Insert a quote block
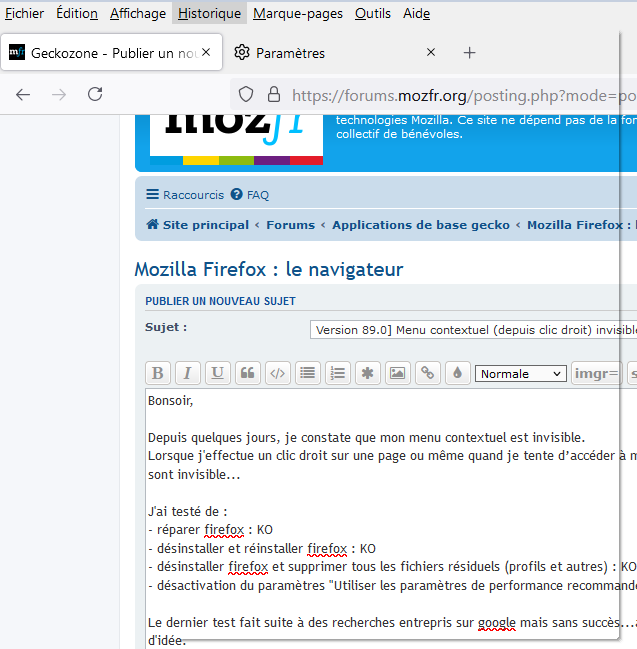 [x=248, y=373]
